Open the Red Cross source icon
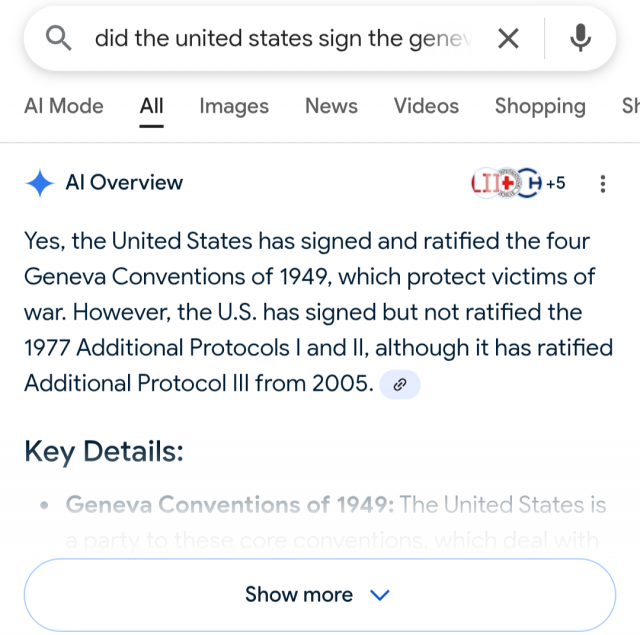The image size is (640, 635). pos(508,183)
